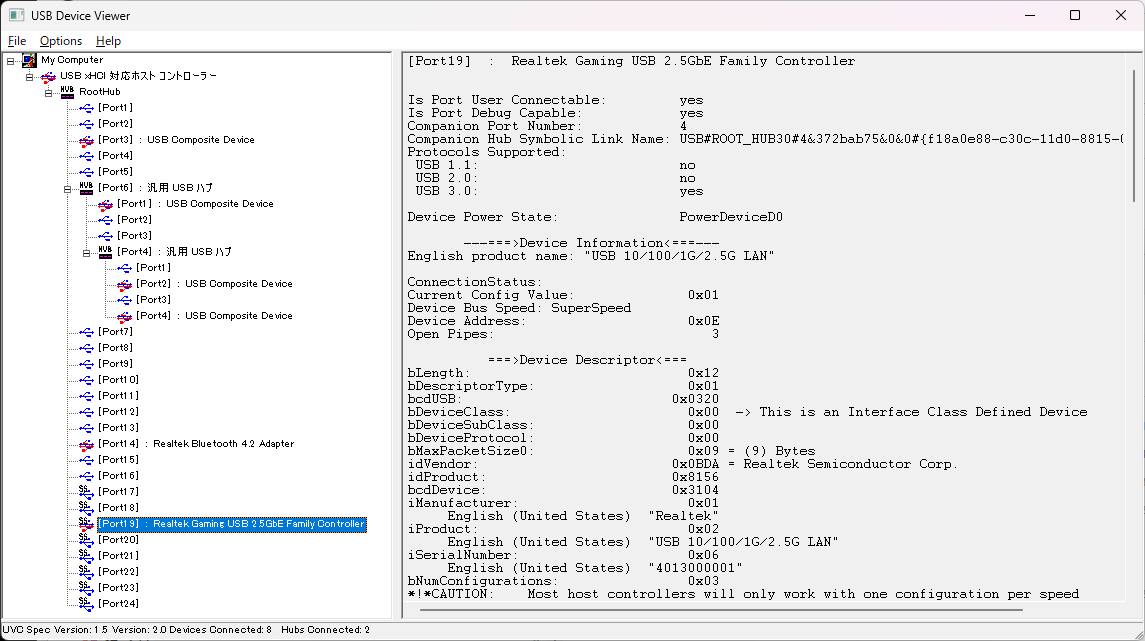Collapse the RootHub [Port6] hub node
This screenshot has width=1145, height=641.
(67, 188)
